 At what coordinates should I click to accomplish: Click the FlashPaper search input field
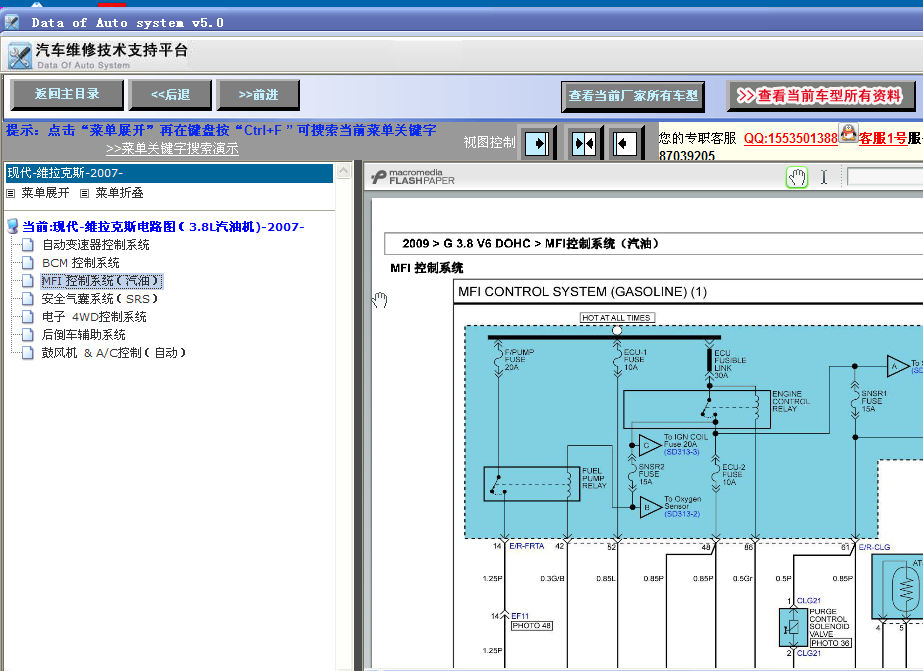click(885, 177)
